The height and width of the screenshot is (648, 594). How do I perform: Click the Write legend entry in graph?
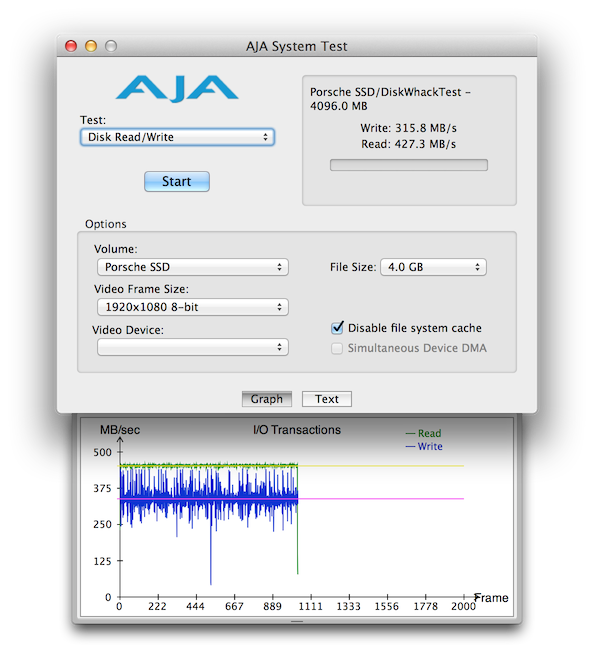[x=424, y=446]
